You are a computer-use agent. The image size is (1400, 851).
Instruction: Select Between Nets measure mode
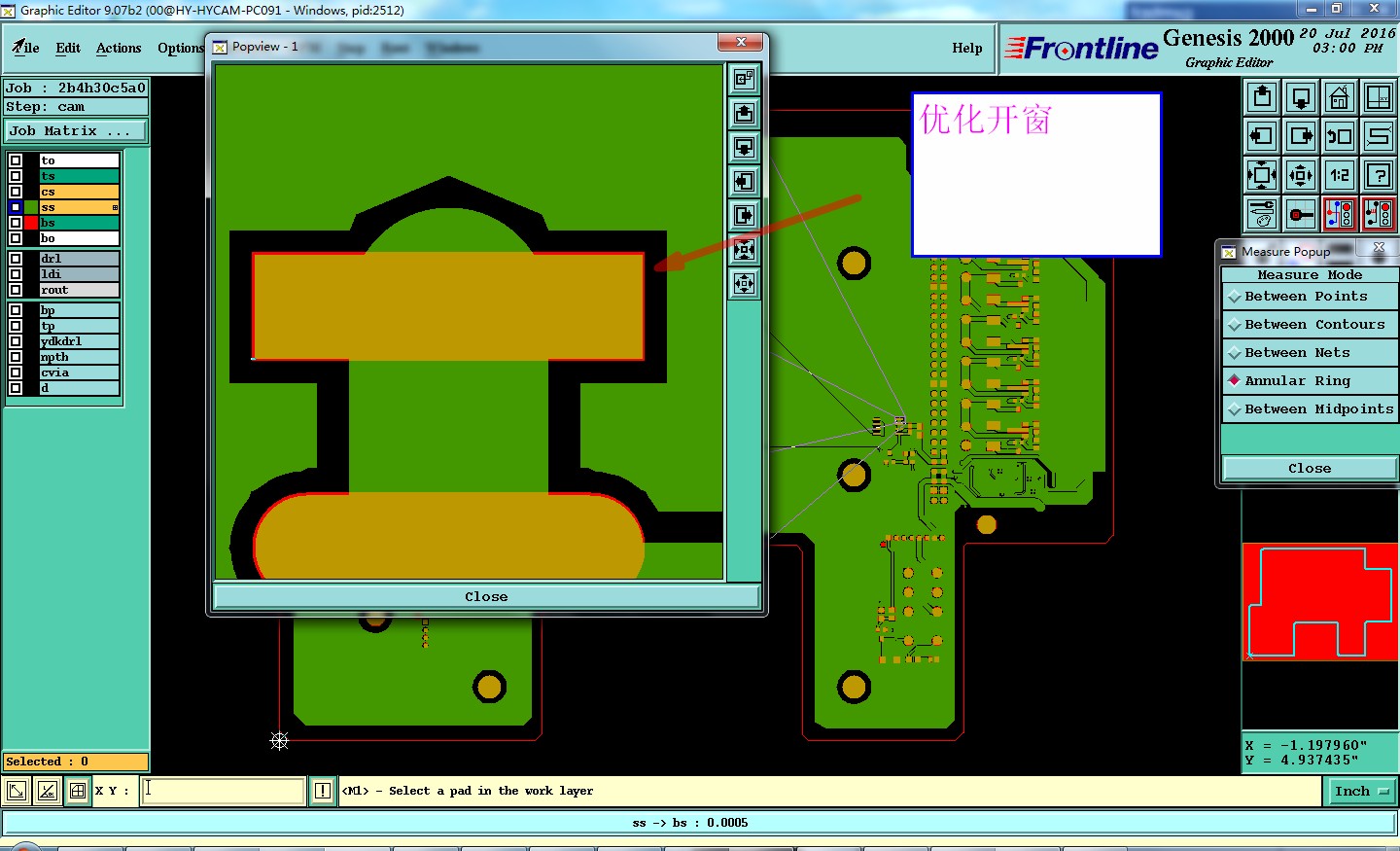(1310, 353)
